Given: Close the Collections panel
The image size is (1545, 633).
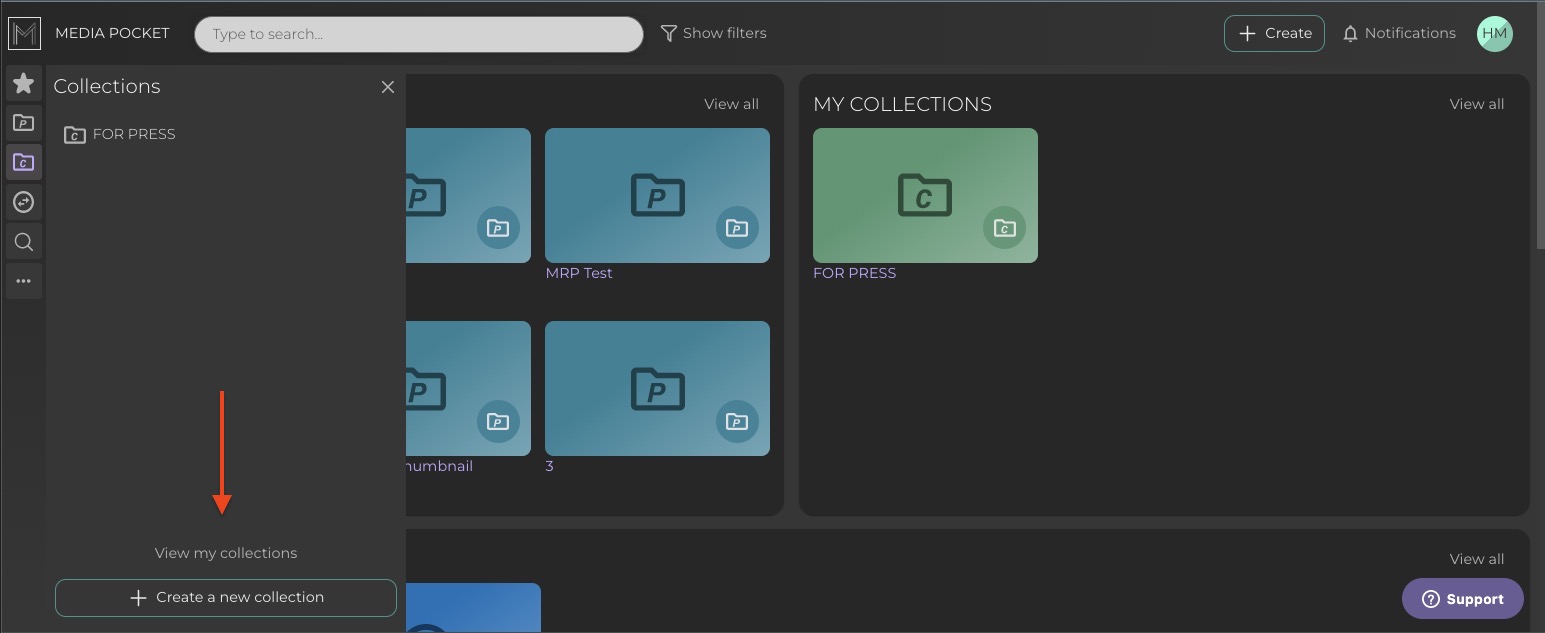Looking at the screenshot, I should [x=388, y=87].
